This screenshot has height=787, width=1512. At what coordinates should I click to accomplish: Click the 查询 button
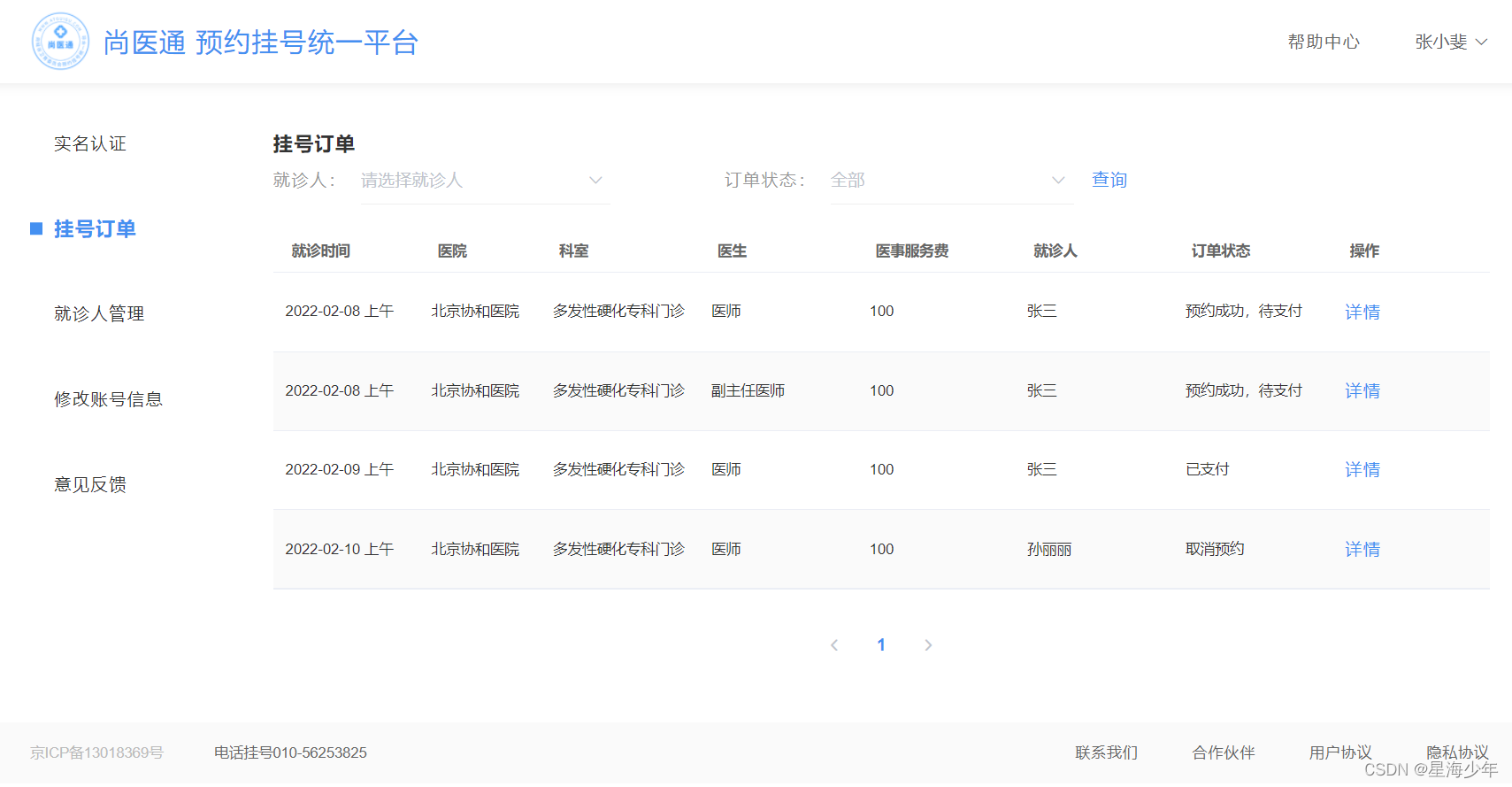1109,180
